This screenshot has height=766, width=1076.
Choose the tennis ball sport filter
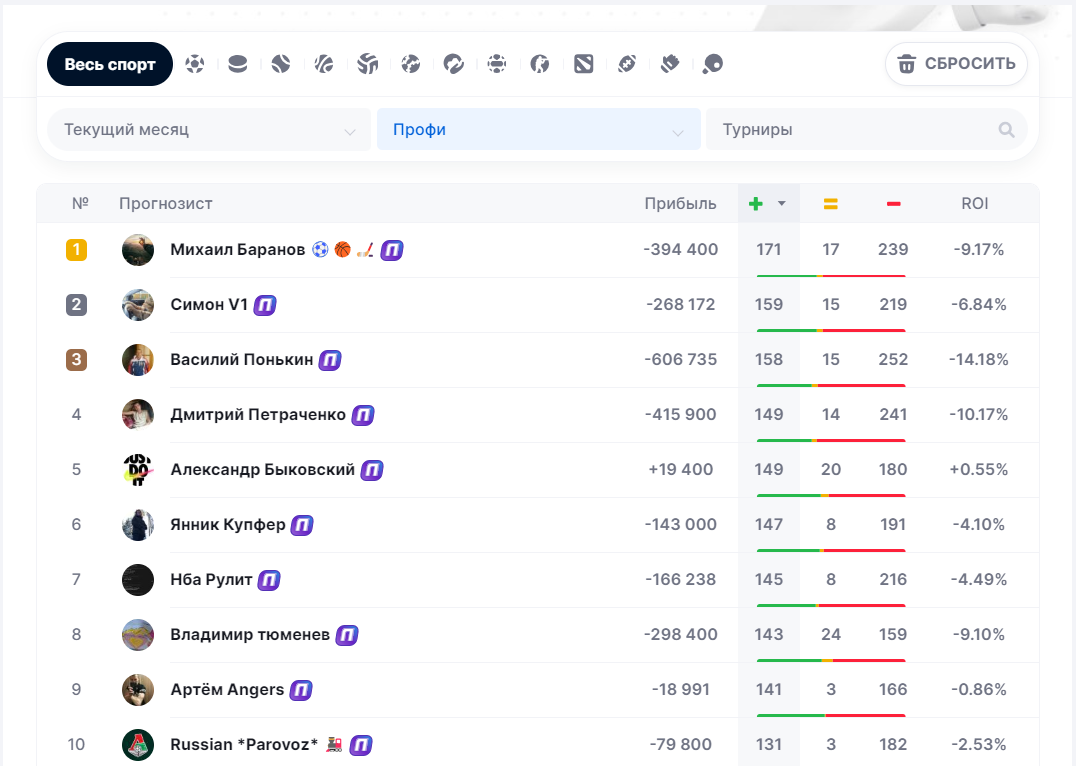280,64
